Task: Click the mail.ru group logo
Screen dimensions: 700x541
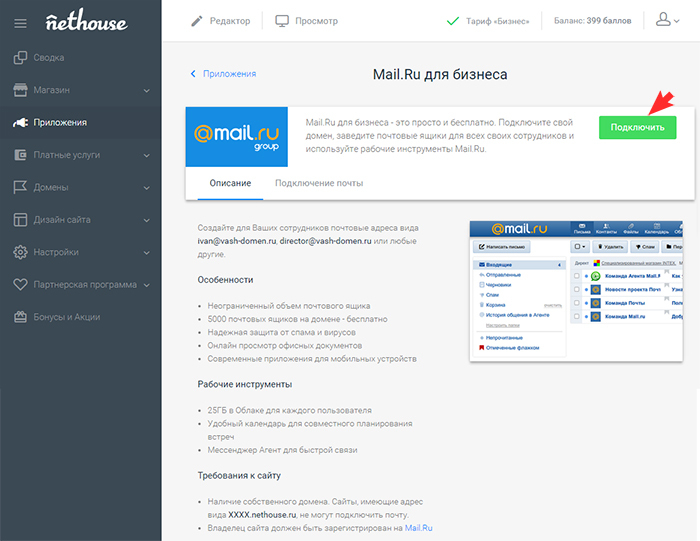Action: click(x=237, y=137)
